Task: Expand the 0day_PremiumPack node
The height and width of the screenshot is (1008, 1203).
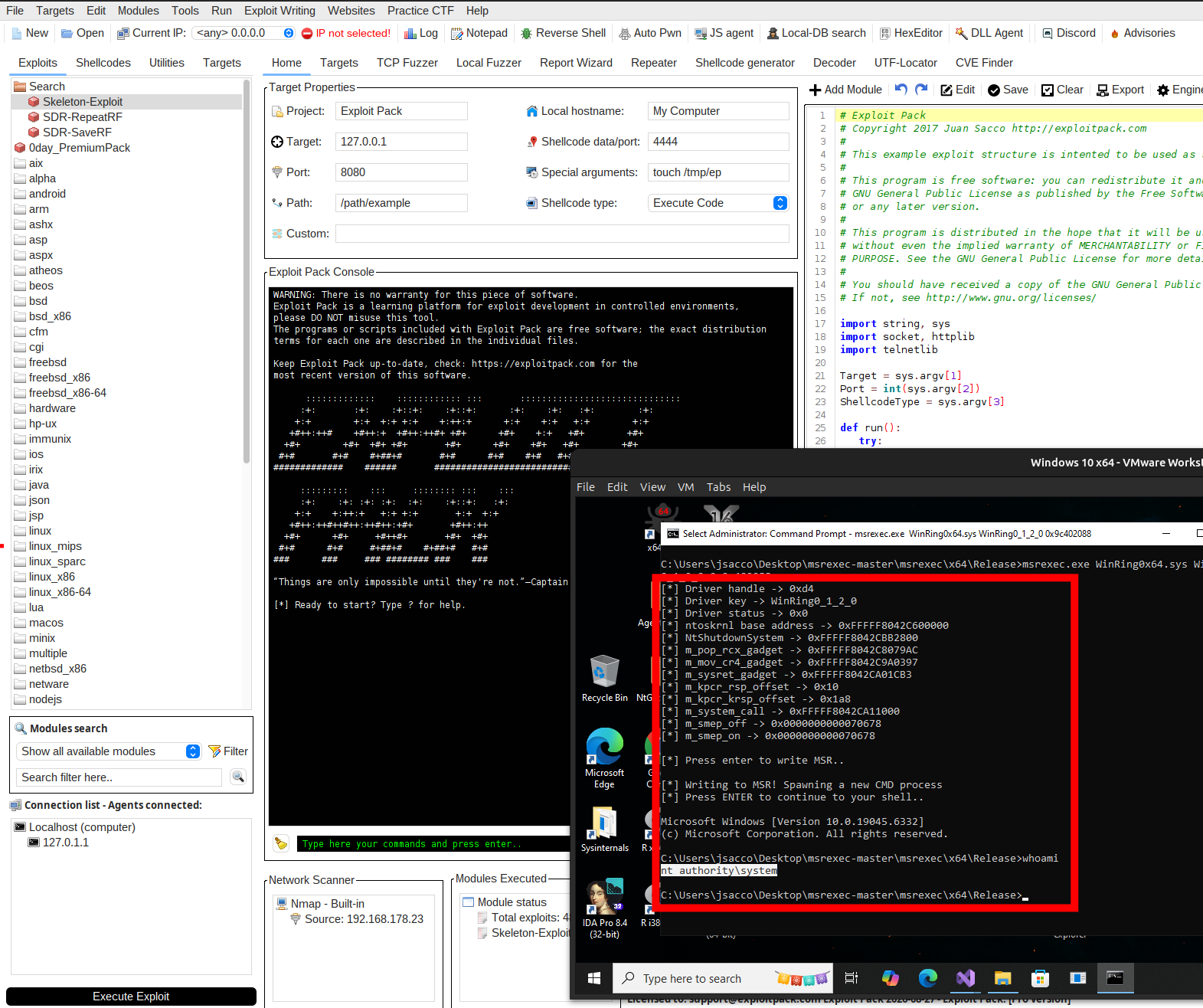Action: [73, 148]
